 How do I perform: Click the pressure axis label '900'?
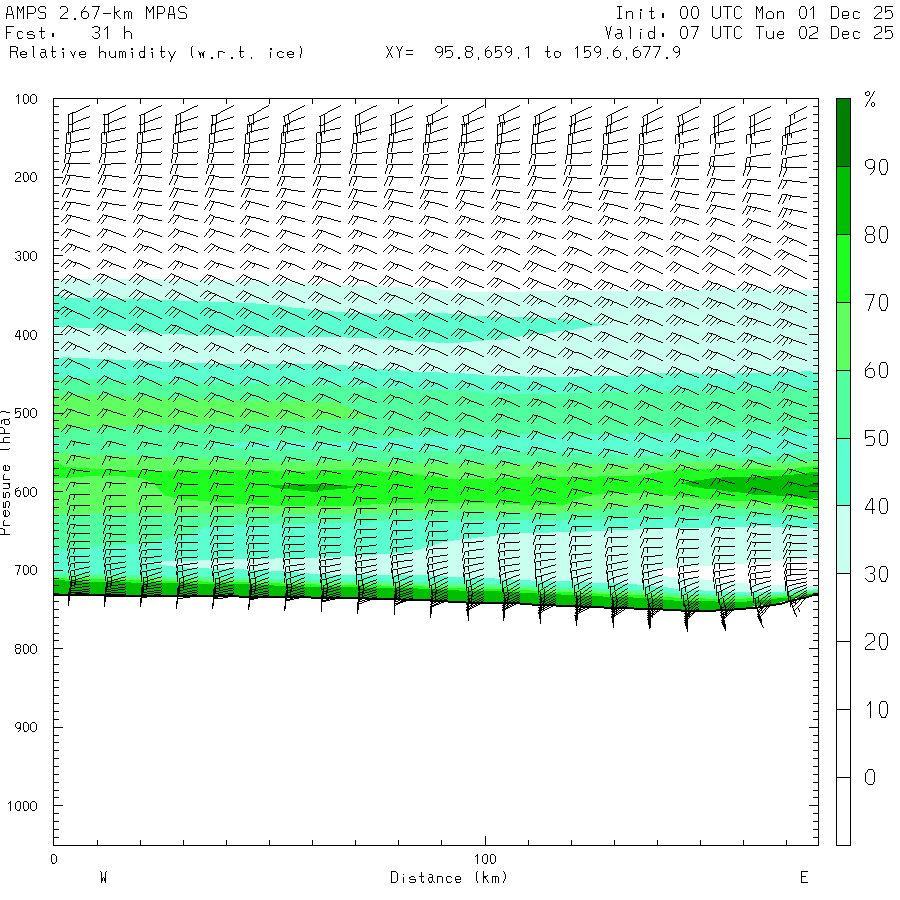tap(26, 727)
